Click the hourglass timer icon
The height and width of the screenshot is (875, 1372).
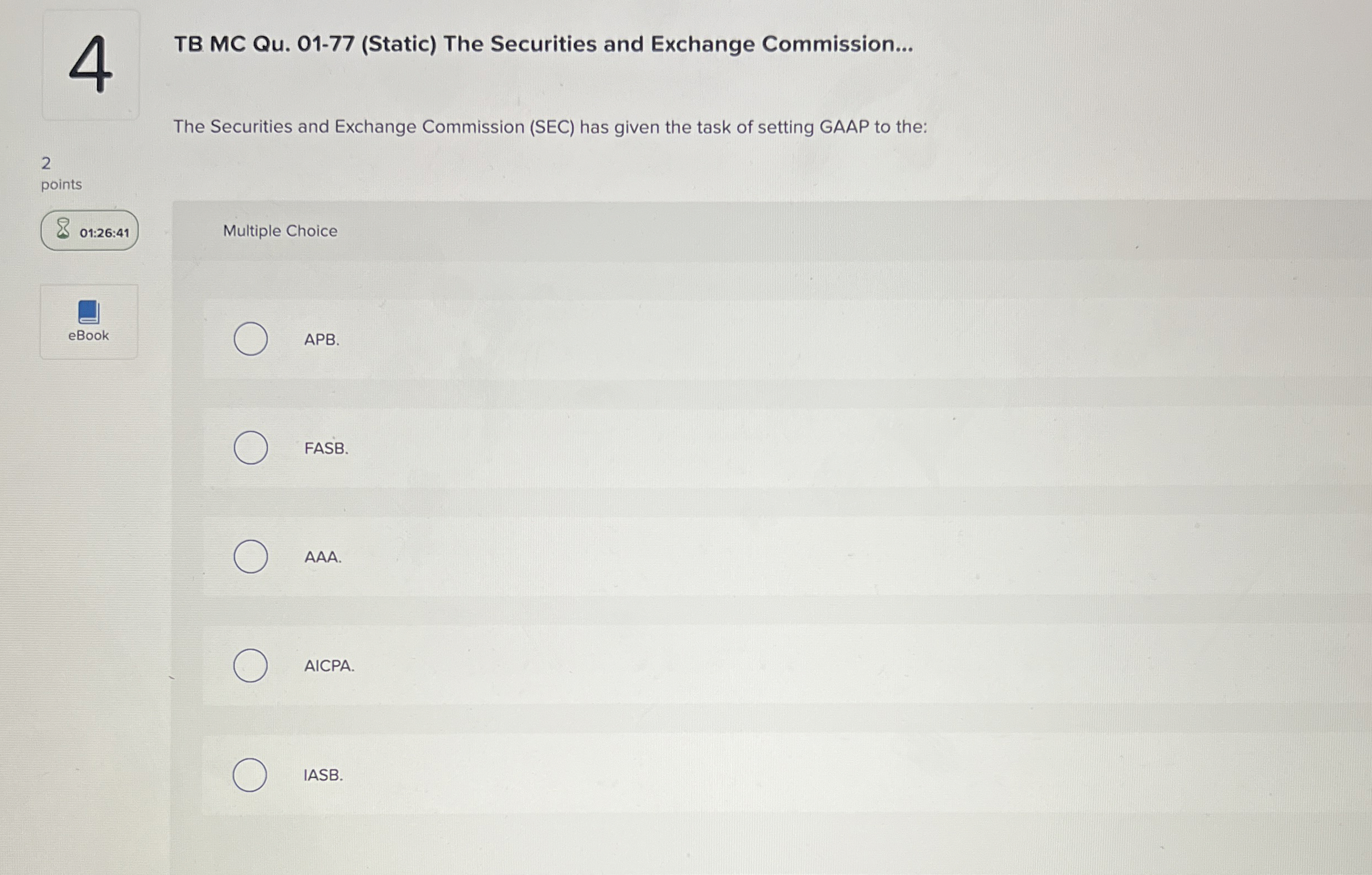point(62,230)
